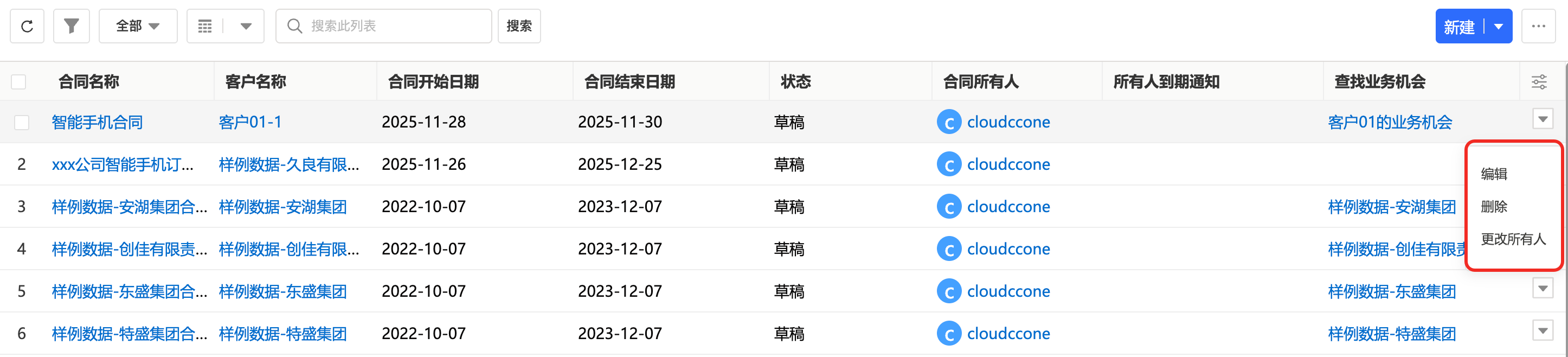Select 编辑 from the row menu
The height and width of the screenshot is (357, 1568).
pos(1494,174)
